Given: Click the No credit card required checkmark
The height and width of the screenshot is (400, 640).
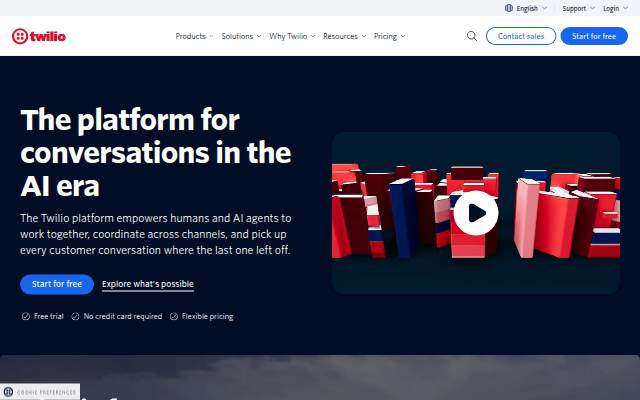Looking at the screenshot, I should 75,316.
